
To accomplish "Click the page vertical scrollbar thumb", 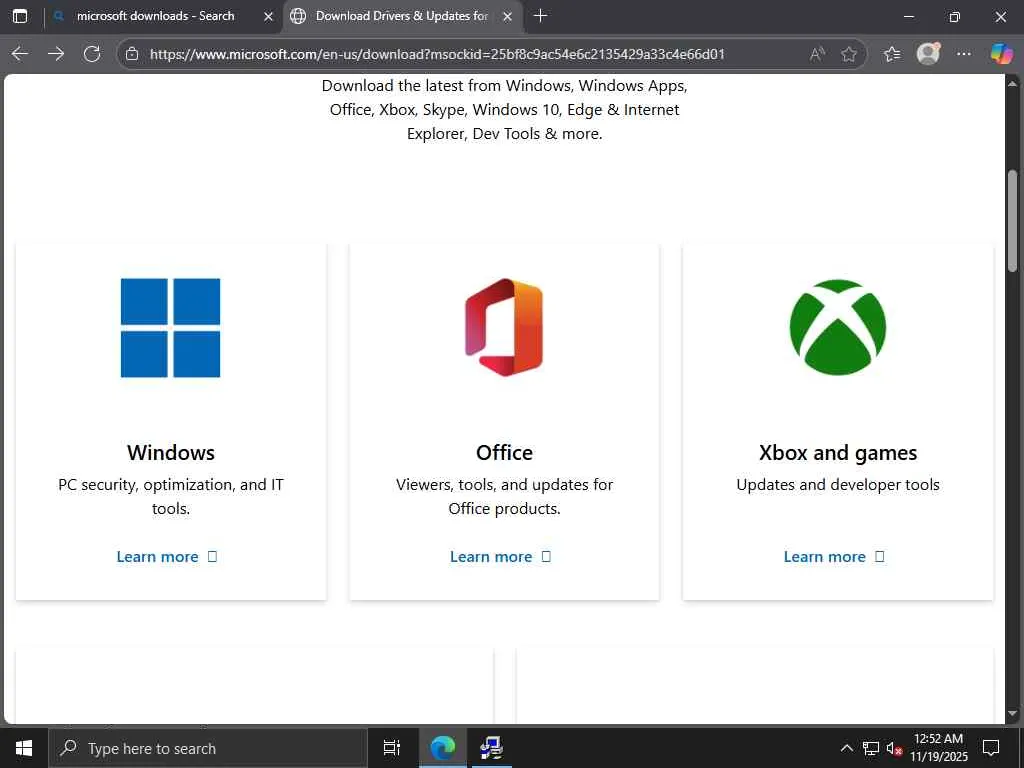I will (1012, 221).
